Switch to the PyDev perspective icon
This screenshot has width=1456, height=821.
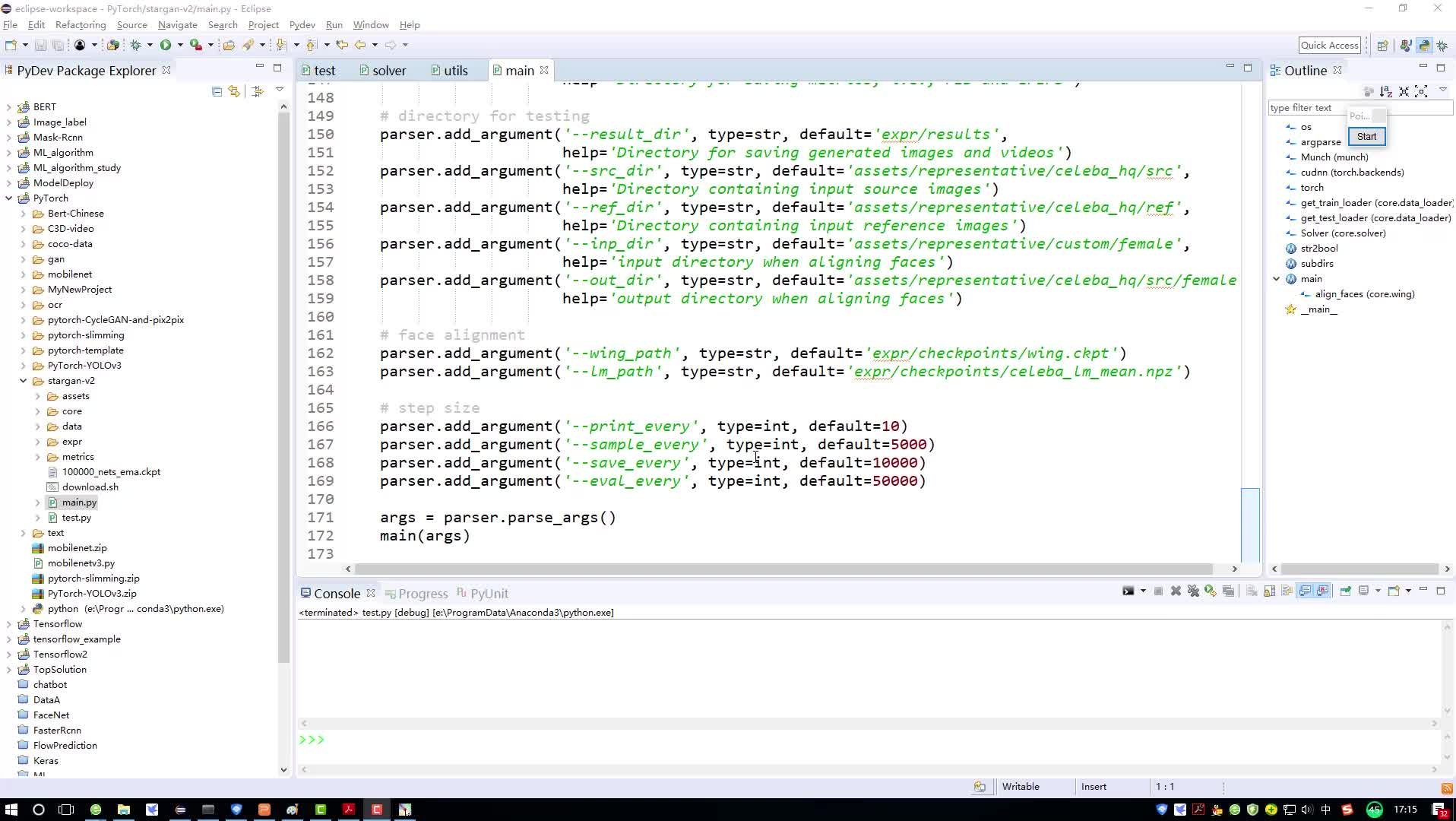(x=1423, y=46)
